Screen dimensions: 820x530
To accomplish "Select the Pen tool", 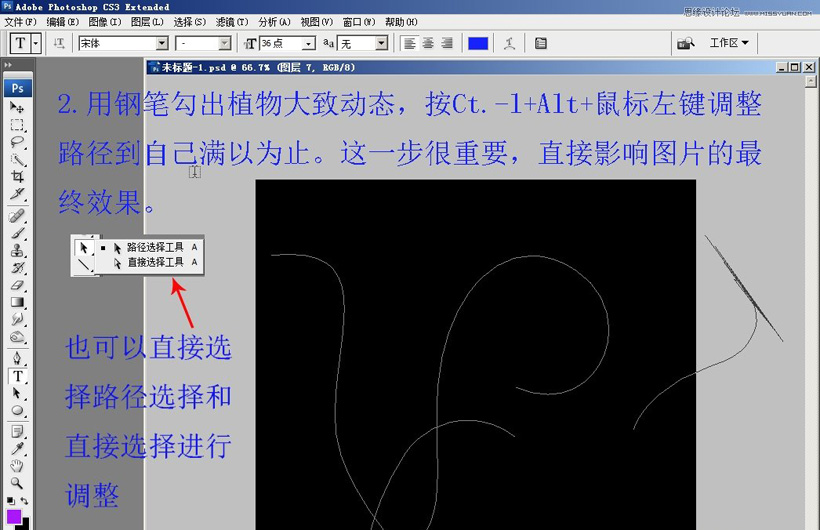I will pyautogui.click(x=17, y=358).
